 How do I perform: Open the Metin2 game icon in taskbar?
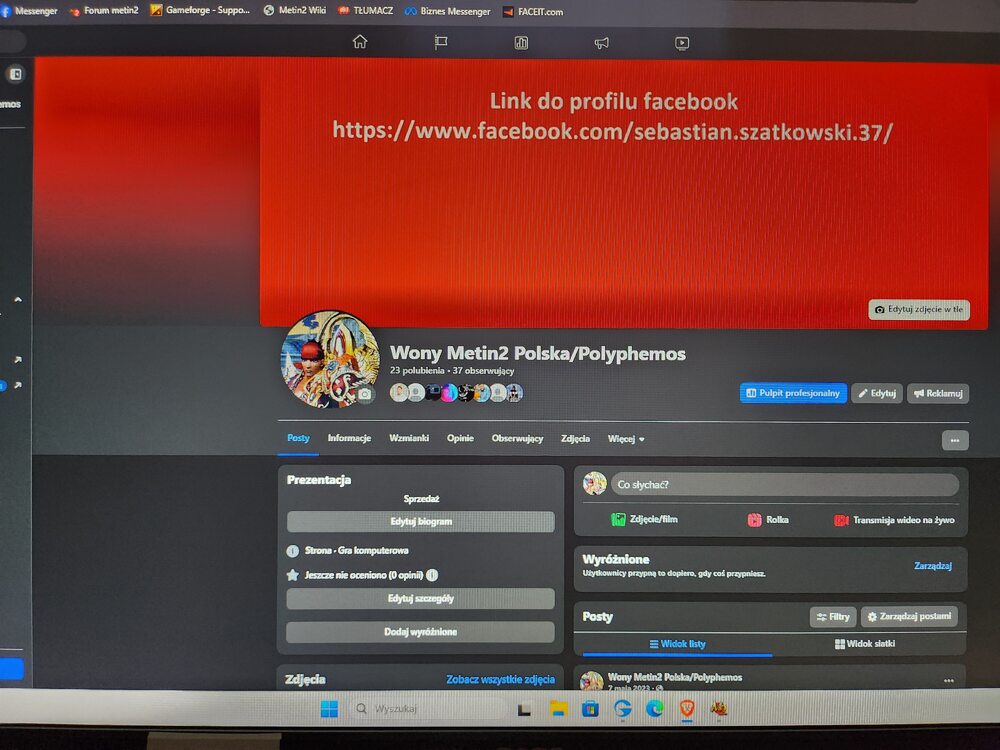tap(719, 709)
